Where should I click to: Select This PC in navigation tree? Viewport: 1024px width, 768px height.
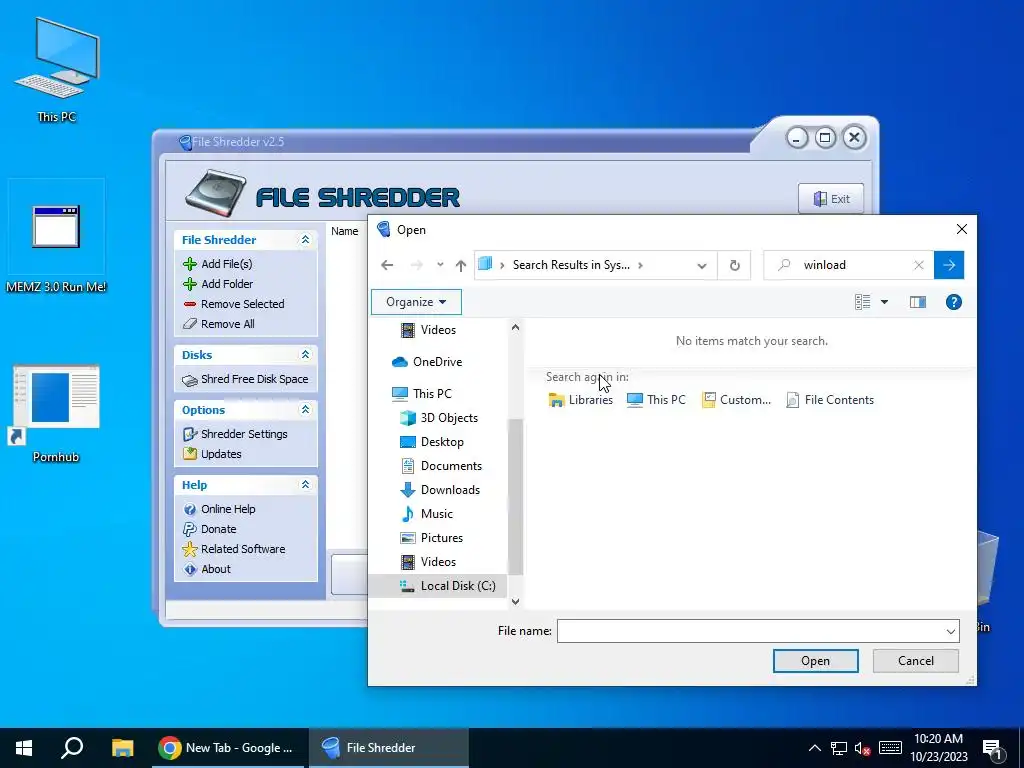422,394
